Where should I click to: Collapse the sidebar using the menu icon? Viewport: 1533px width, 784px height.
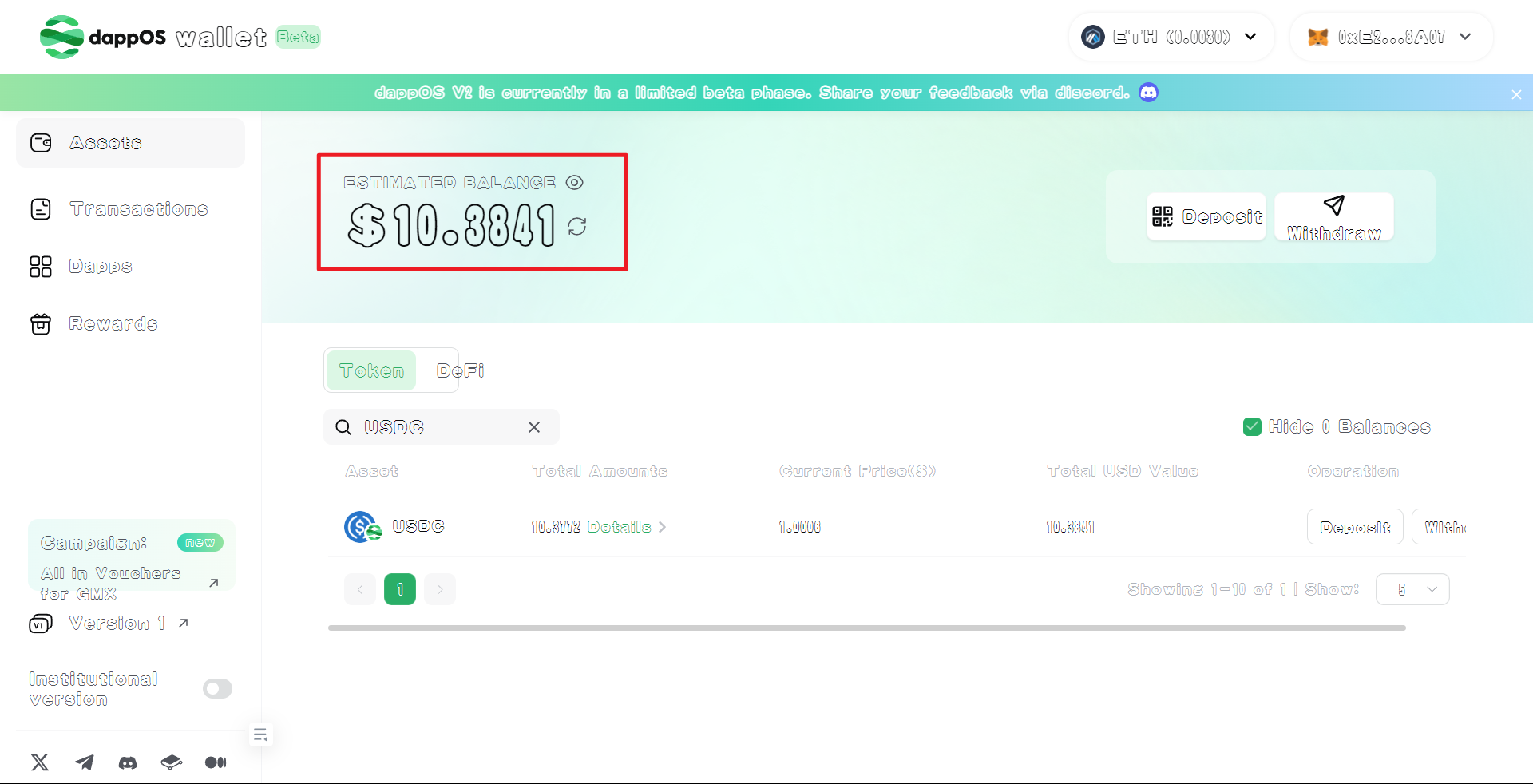(260, 735)
